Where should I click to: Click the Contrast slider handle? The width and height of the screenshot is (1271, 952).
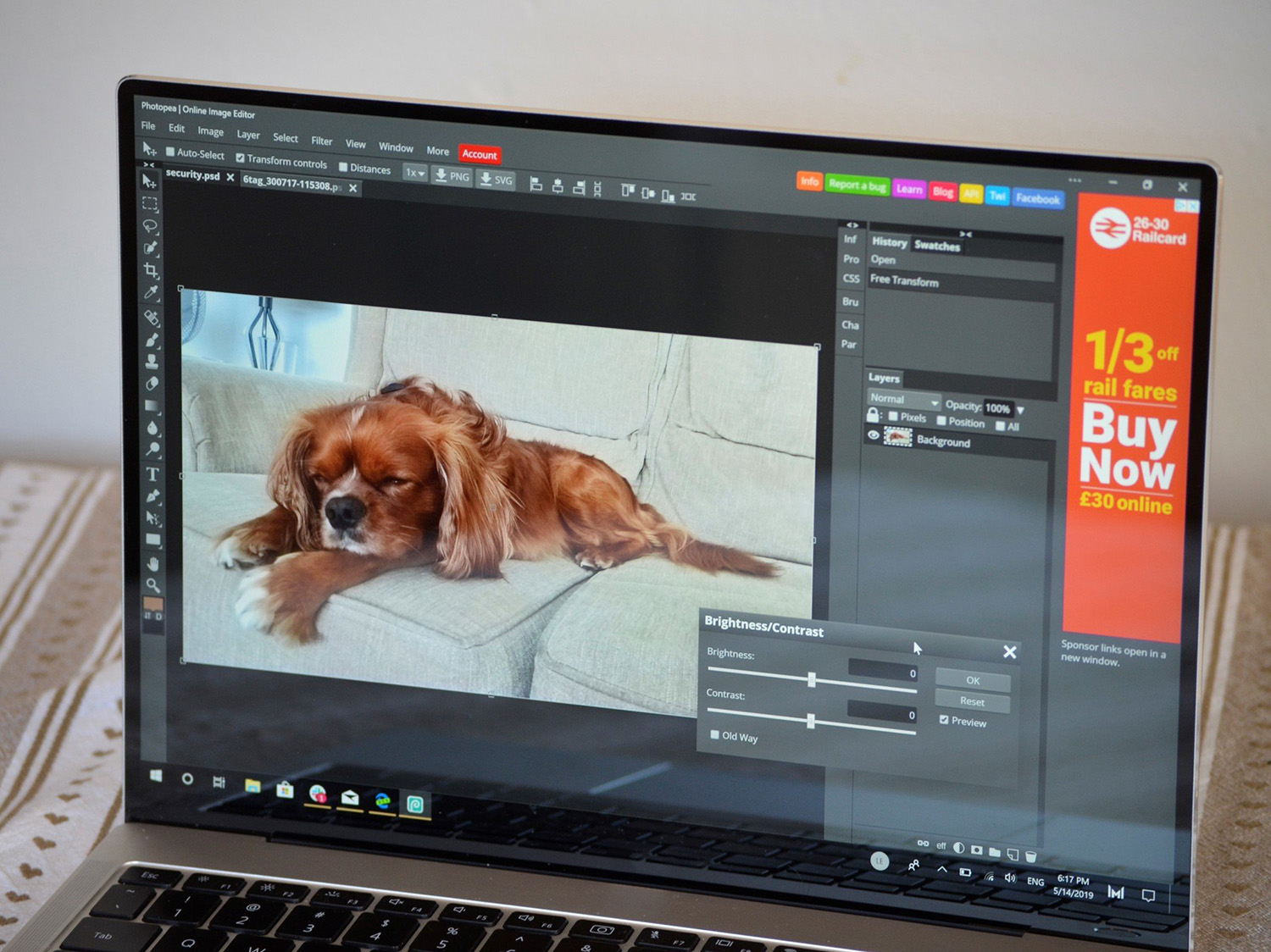[811, 721]
